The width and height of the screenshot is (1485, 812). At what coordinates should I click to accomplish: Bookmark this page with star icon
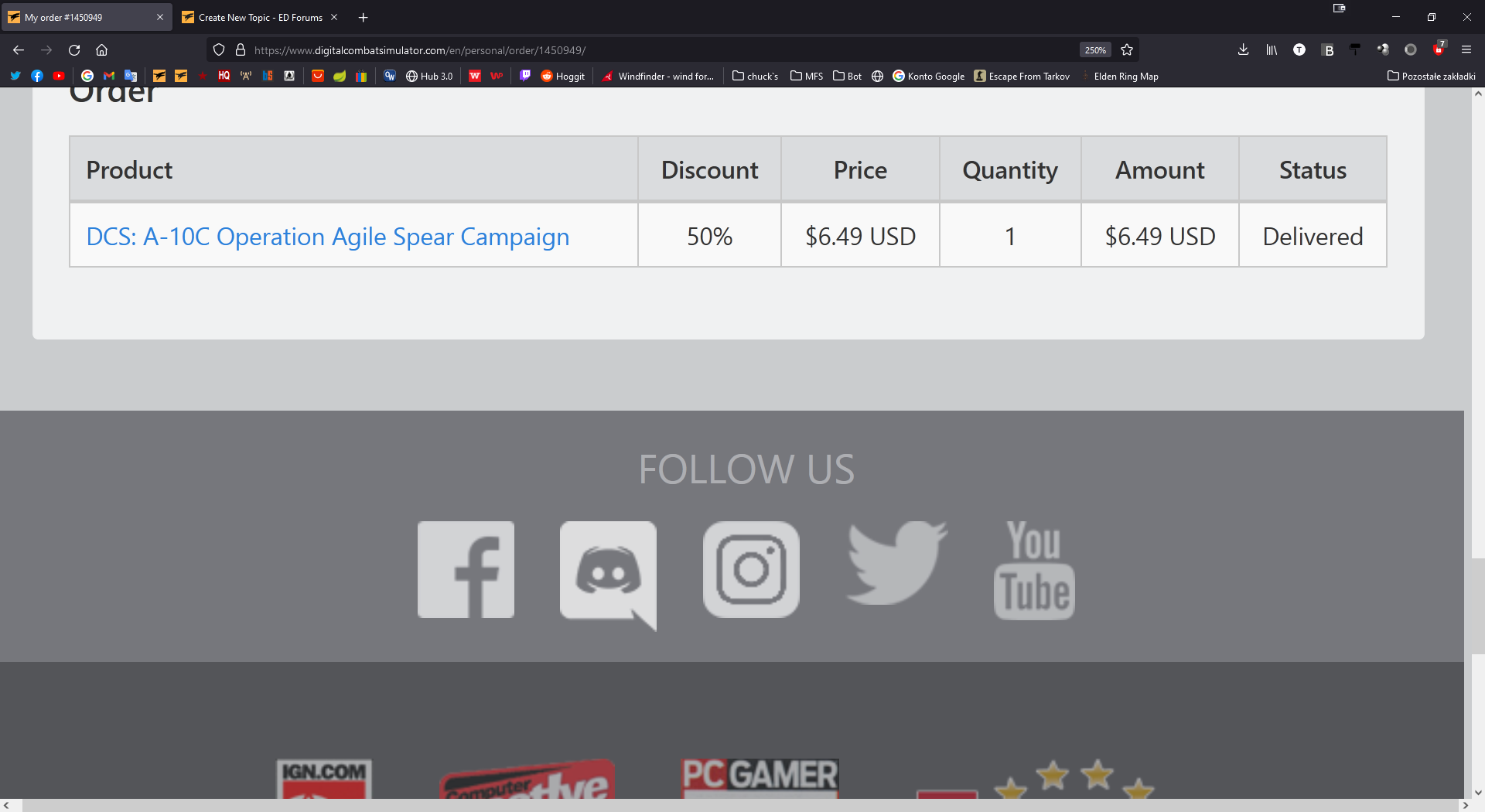point(1127,50)
